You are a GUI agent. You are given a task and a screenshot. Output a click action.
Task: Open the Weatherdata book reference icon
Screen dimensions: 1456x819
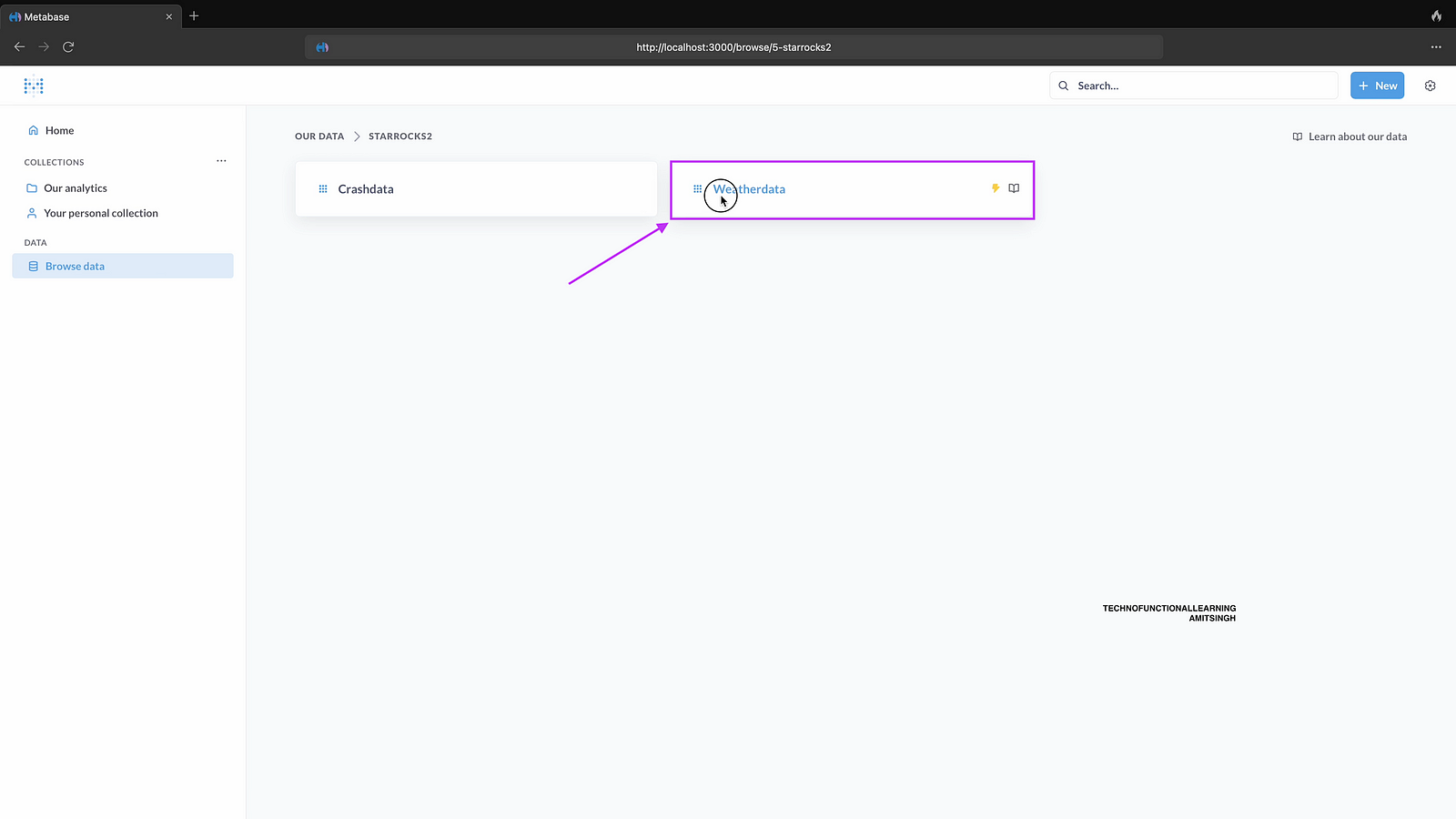coord(1014,188)
